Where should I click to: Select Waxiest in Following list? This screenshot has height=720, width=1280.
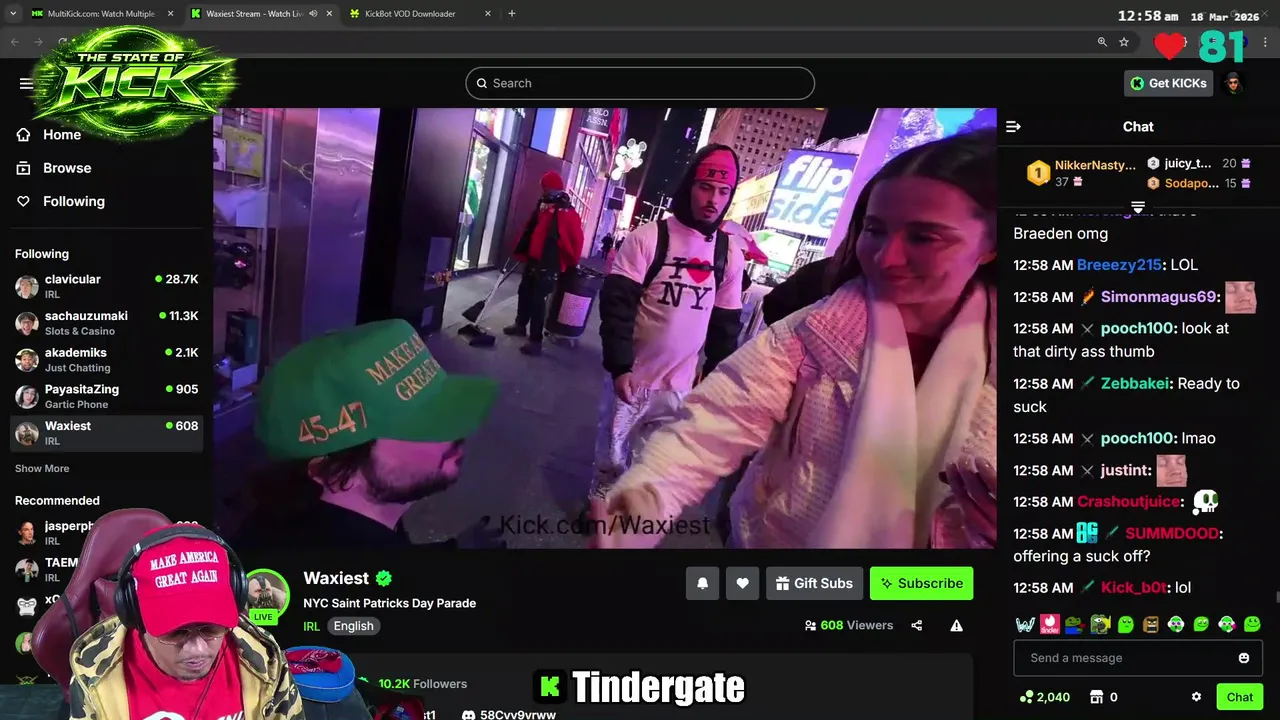(x=107, y=433)
